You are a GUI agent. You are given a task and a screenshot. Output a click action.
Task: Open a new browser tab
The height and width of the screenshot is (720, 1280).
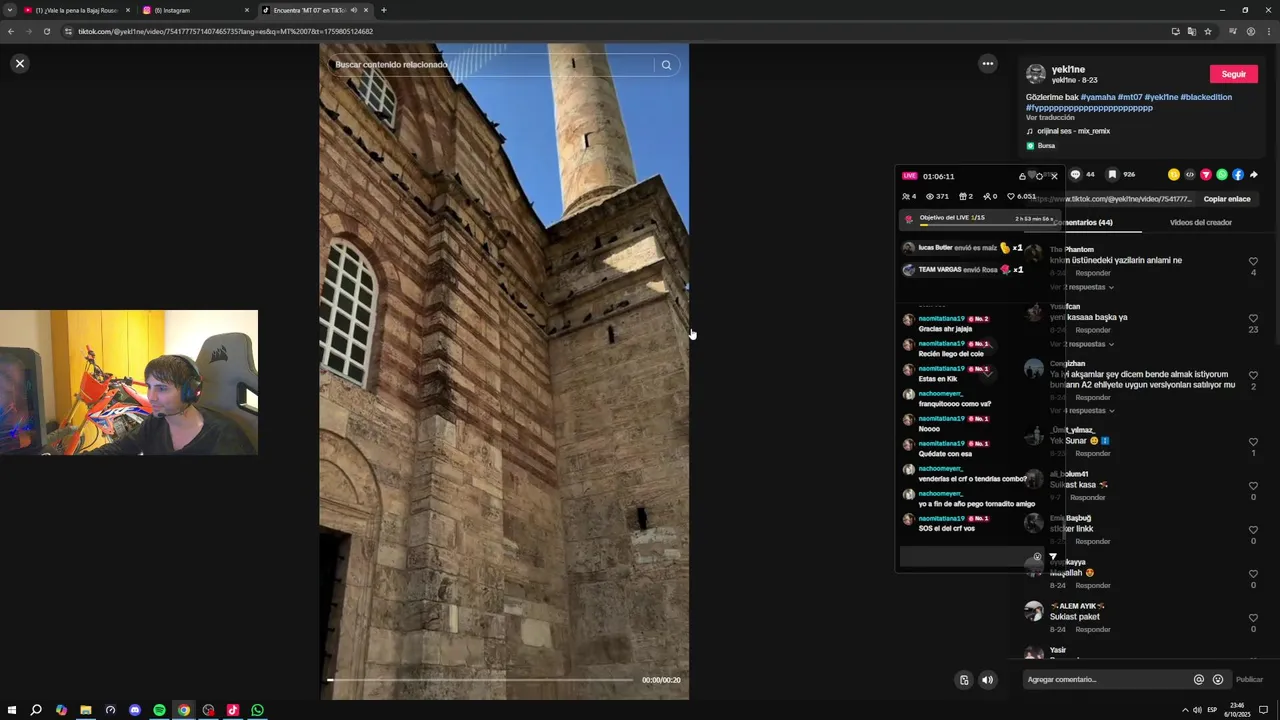383,10
